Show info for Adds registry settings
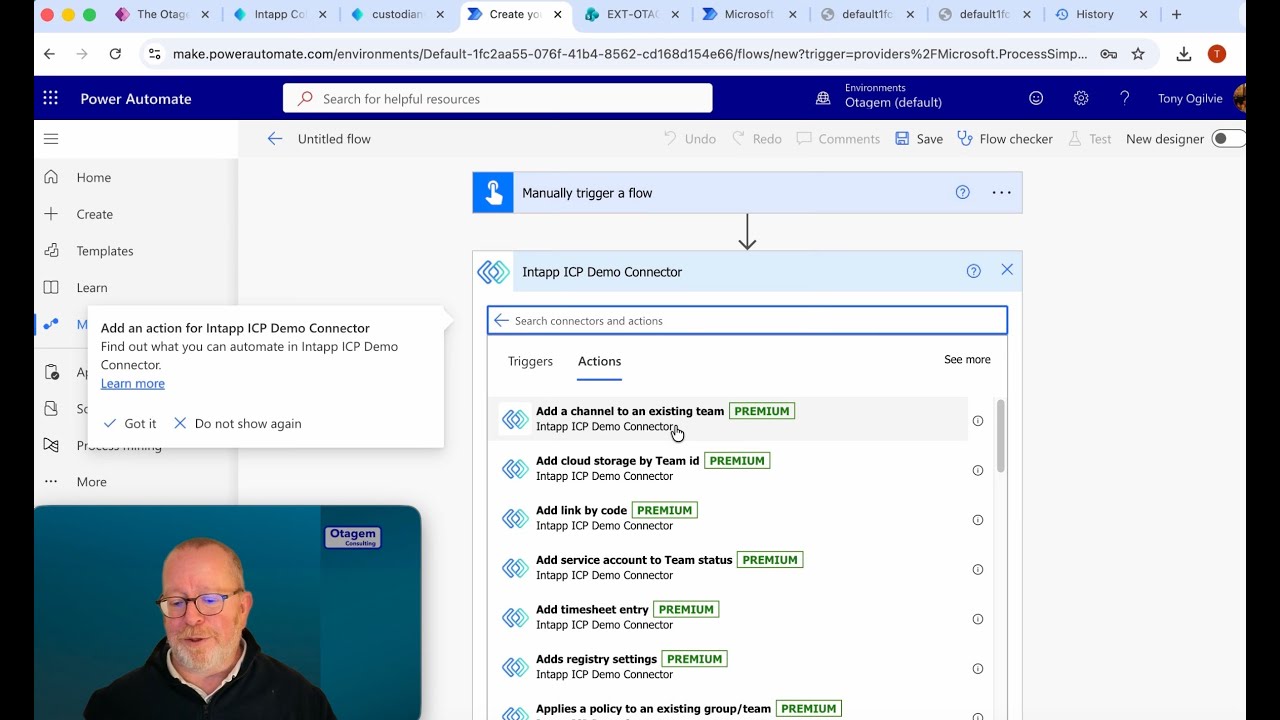This screenshot has width=1280, height=720. point(978,668)
